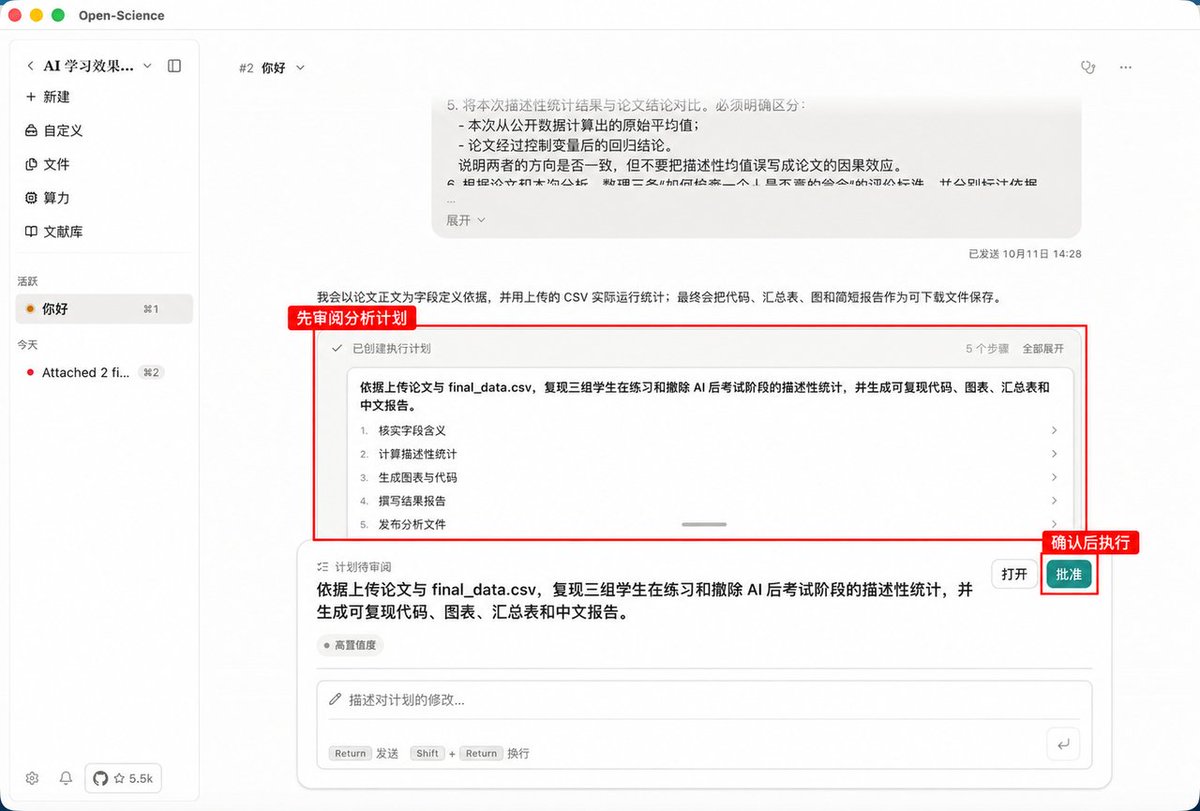Click the 文件 copy icon
The height and width of the screenshot is (811, 1200).
click(x=31, y=164)
